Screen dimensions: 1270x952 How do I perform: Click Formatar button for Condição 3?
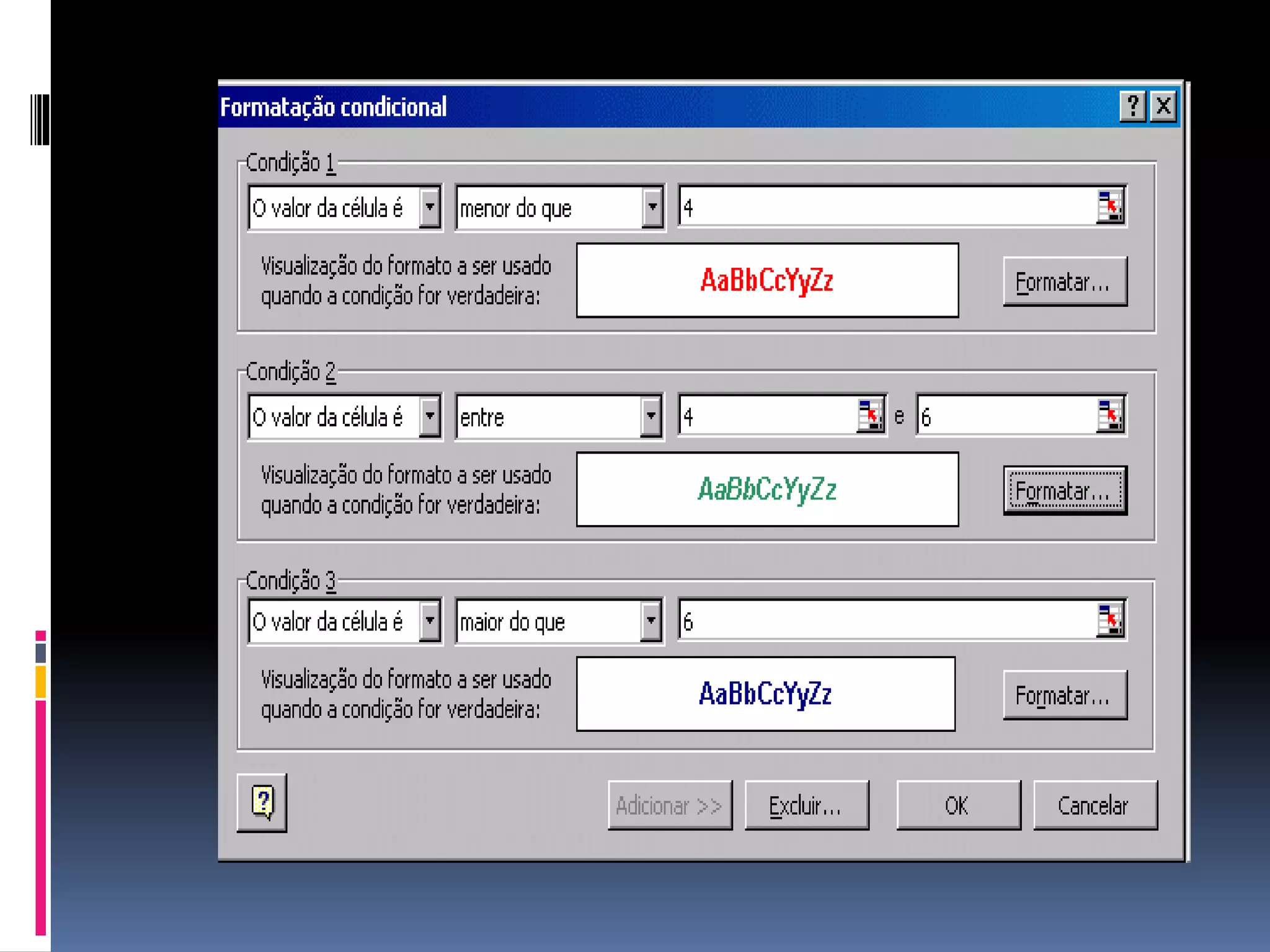(x=1064, y=695)
